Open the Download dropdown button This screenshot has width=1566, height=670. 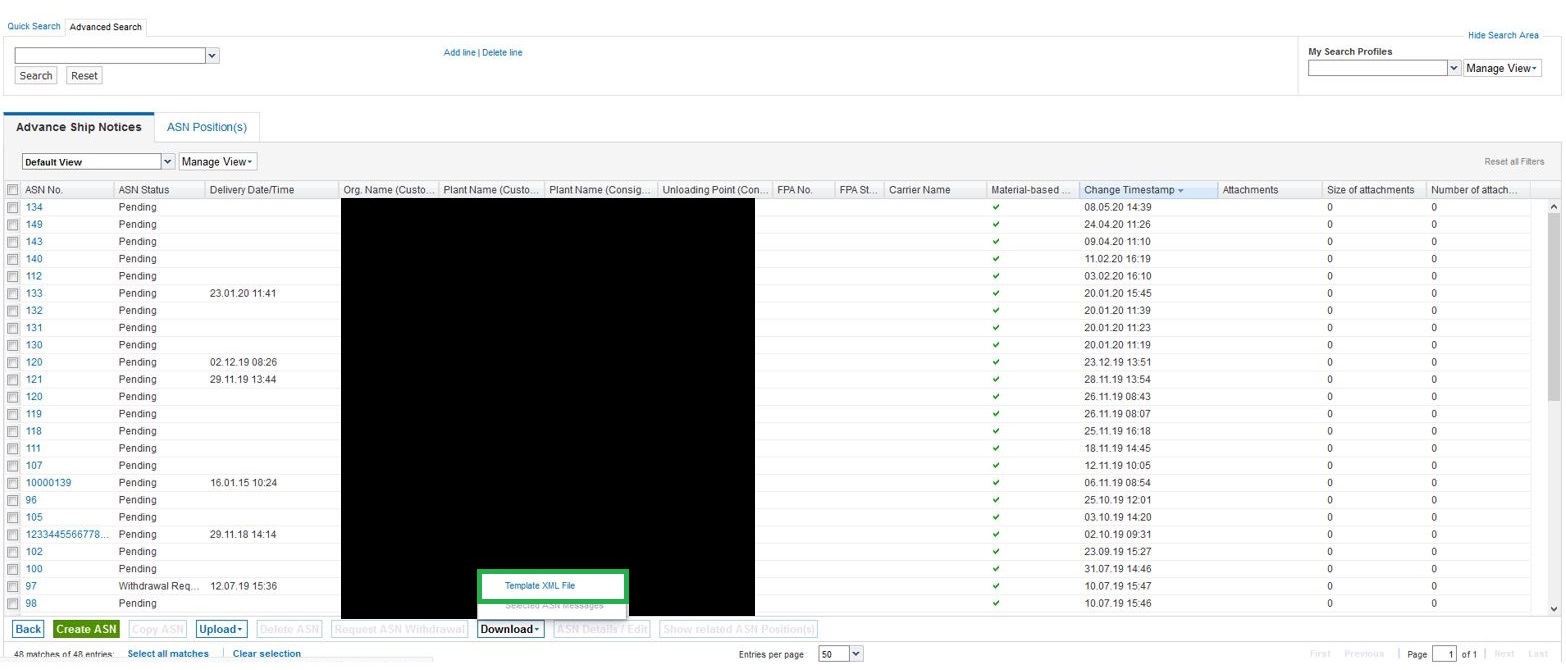click(x=510, y=629)
